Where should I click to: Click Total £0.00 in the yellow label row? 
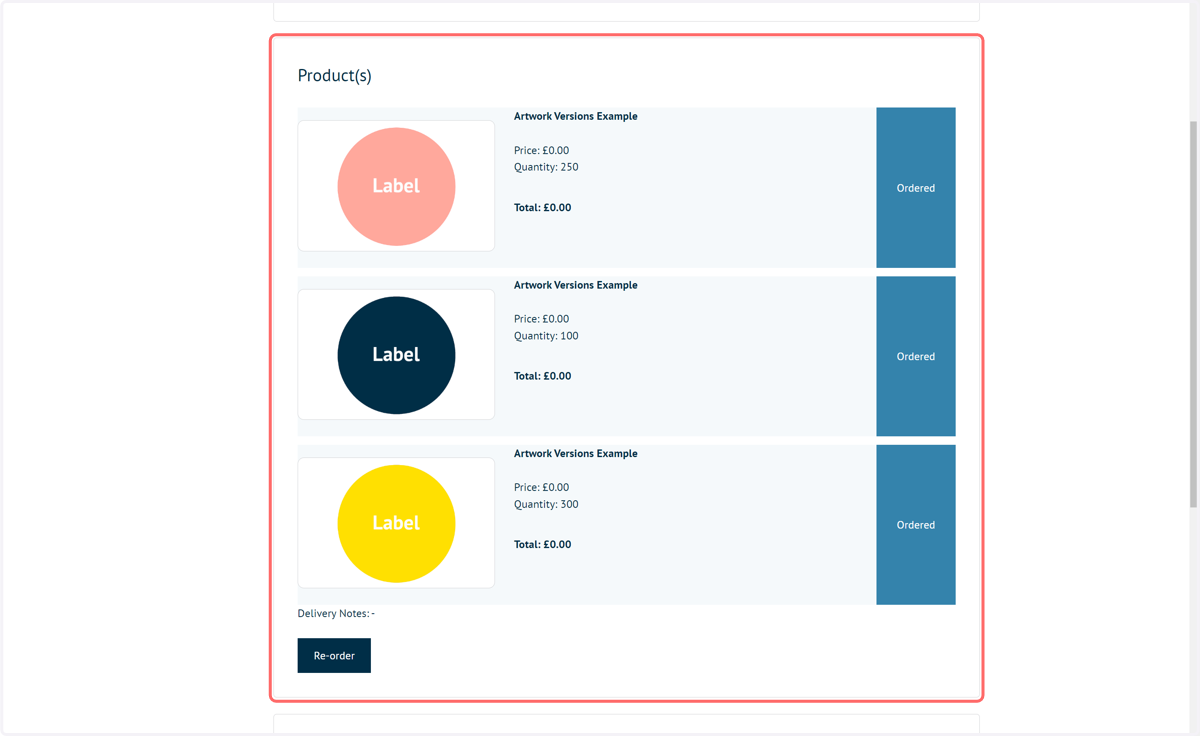(x=543, y=545)
